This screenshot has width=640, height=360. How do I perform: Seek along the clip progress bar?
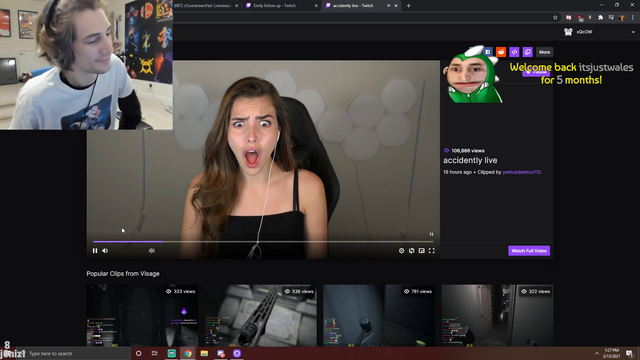(x=263, y=242)
